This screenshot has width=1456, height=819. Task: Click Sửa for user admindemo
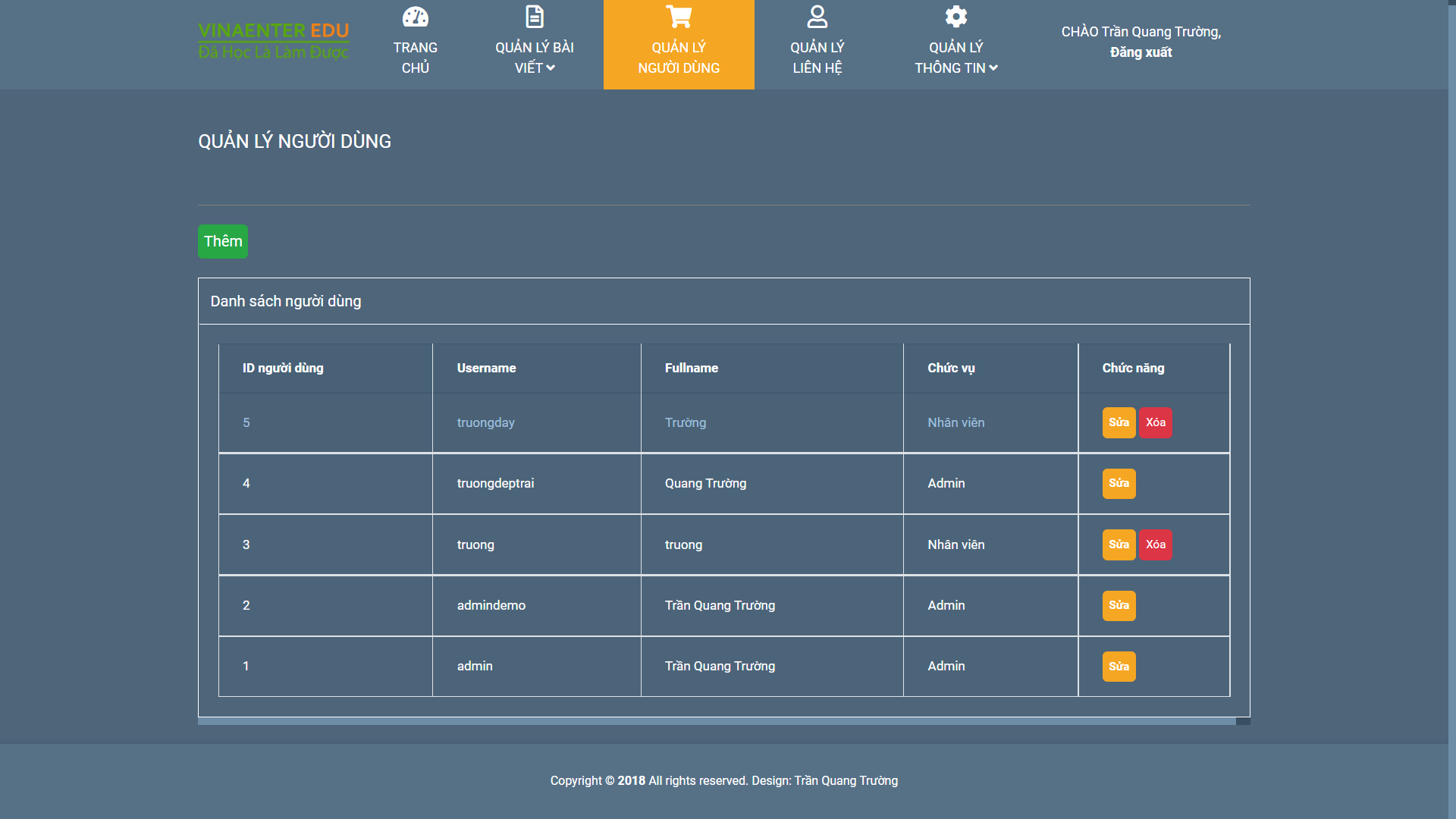[x=1119, y=605]
